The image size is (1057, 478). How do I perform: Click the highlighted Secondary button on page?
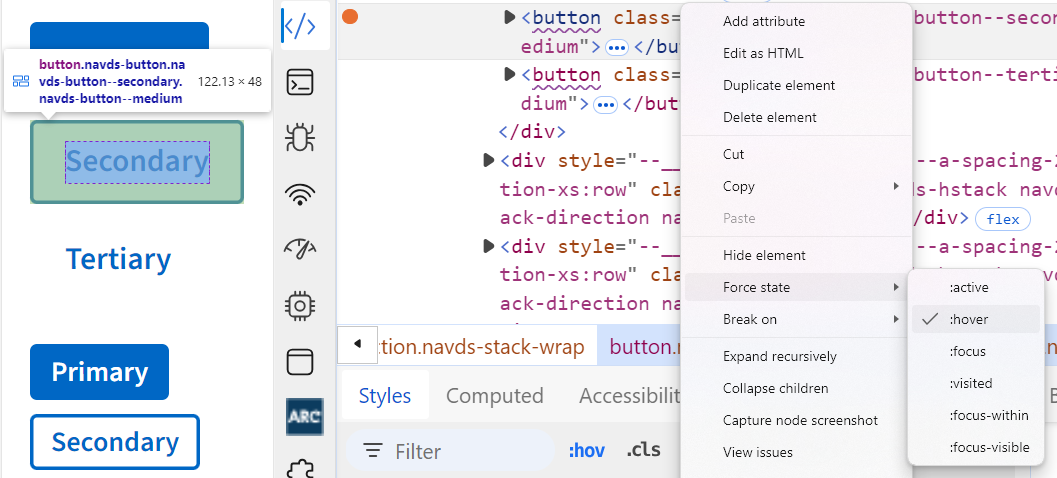point(137,162)
